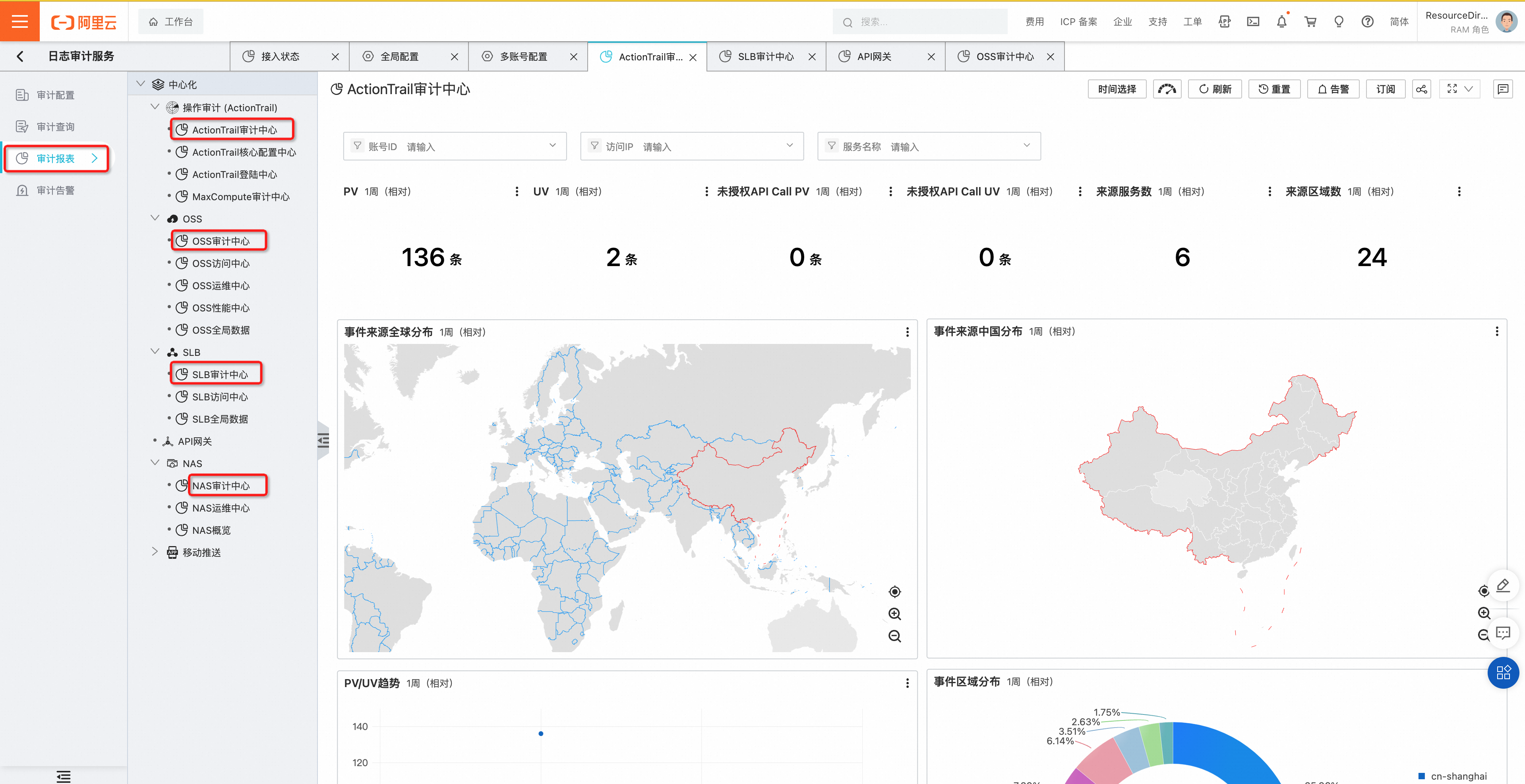The image size is (1525, 784).
Task: Switch to the 全局配置 tab
Action: [x=400, y=57]
